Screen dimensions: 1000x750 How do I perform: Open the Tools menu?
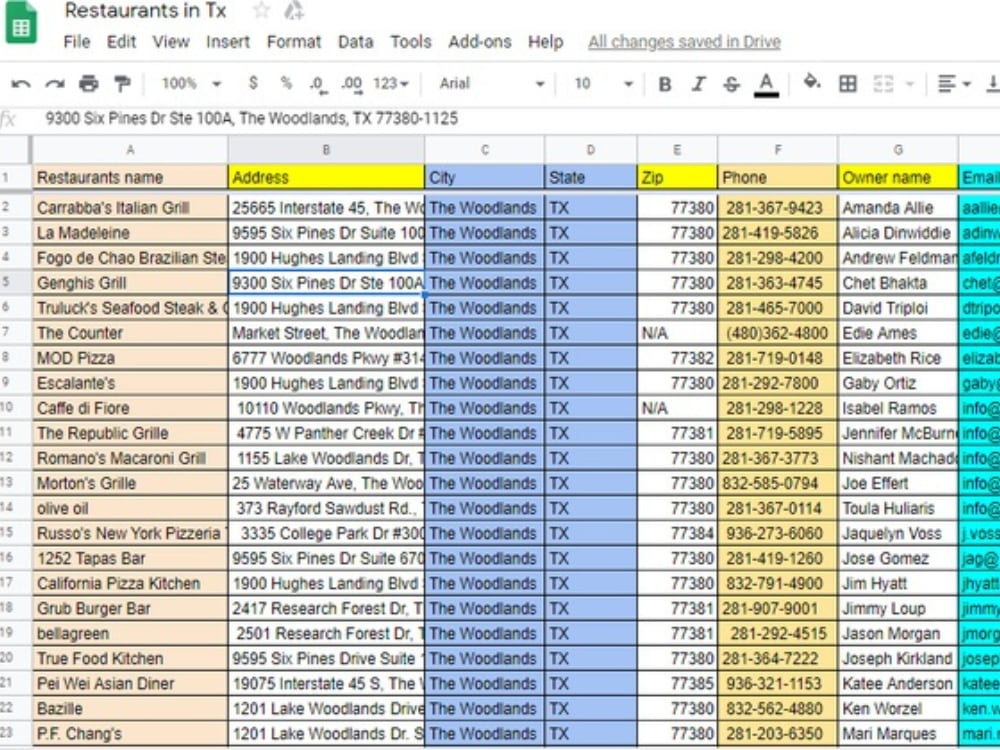point(411,42)
